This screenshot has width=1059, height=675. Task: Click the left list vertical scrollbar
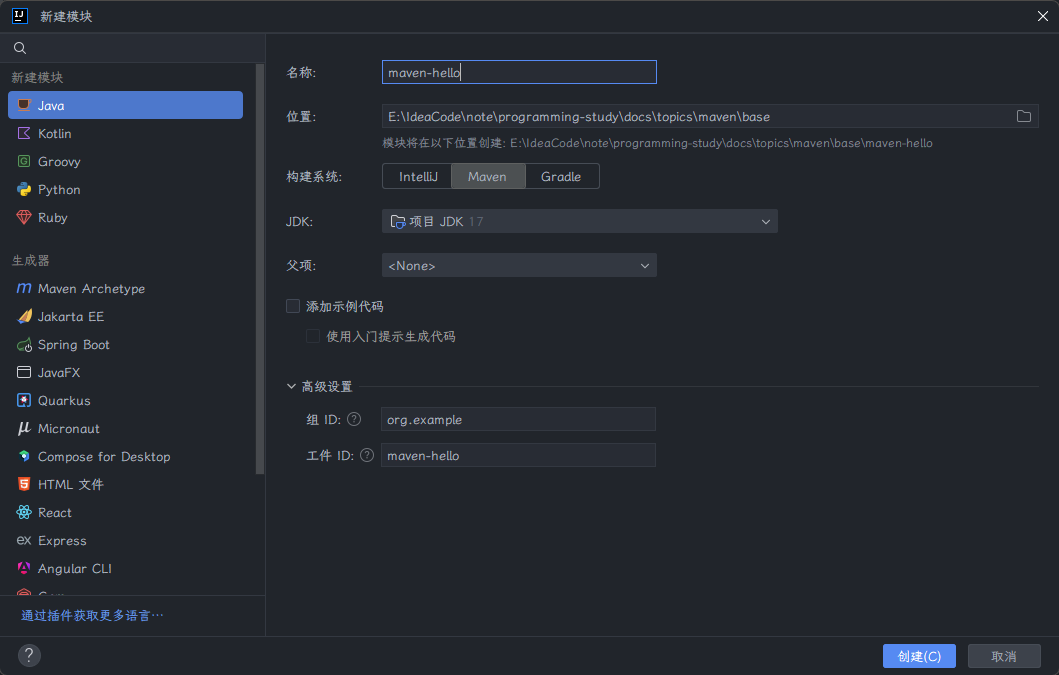pos(260,269)
